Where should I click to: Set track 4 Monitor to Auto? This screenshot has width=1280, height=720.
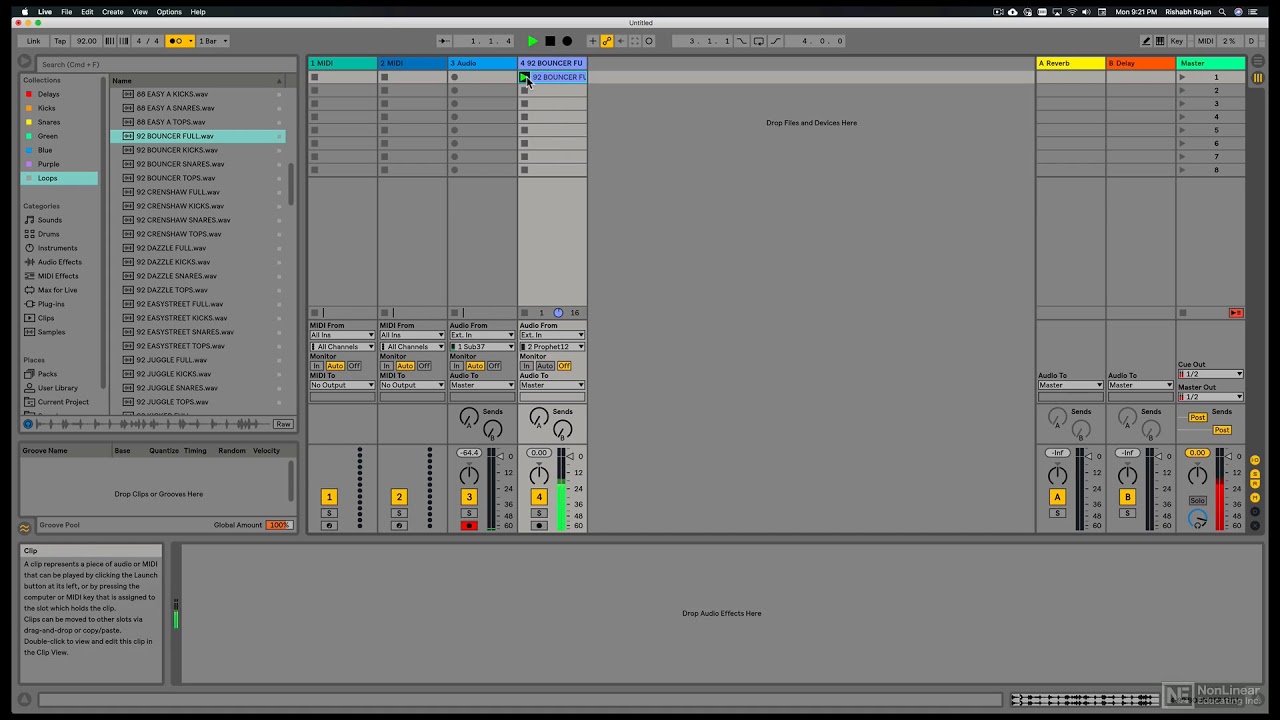tap(545, 366)
